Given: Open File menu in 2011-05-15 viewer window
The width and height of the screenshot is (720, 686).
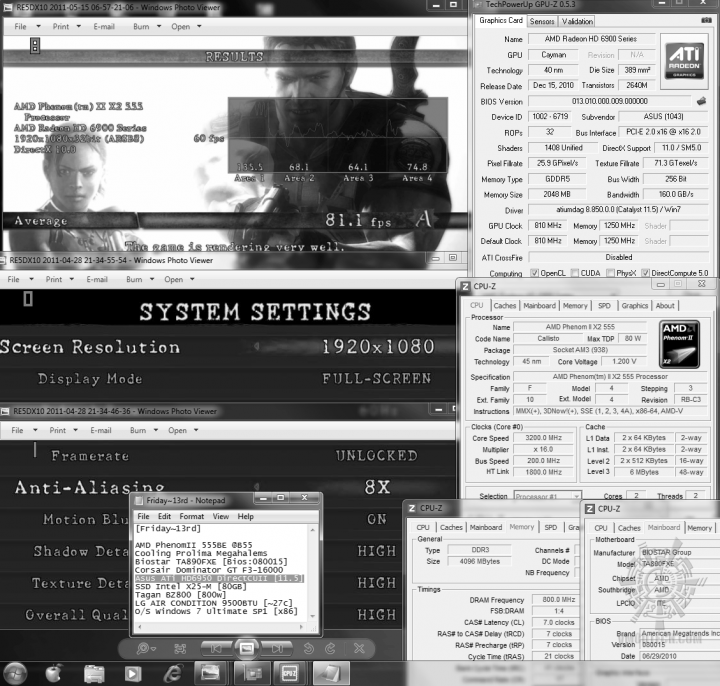Looking at the screenshot, I should click(x=20, y=26).
